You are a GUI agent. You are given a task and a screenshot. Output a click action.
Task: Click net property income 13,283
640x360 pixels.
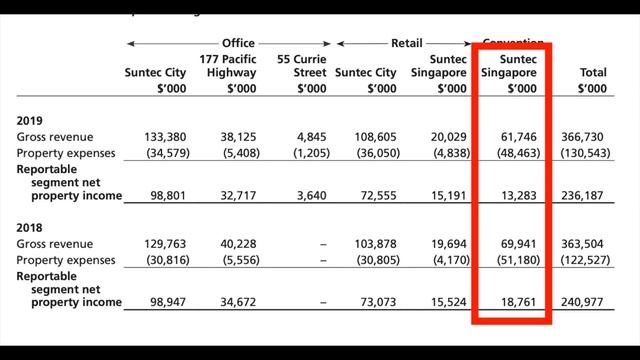(519, 196)
